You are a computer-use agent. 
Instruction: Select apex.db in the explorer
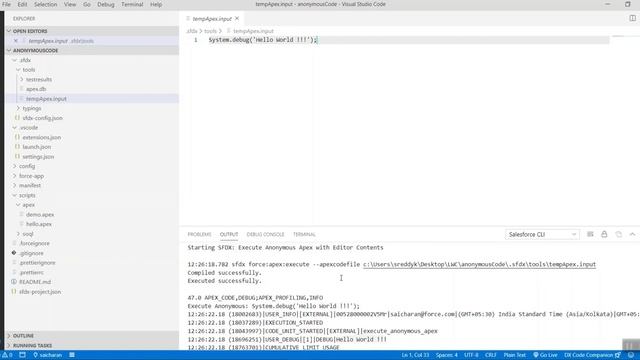coord(36,89)
